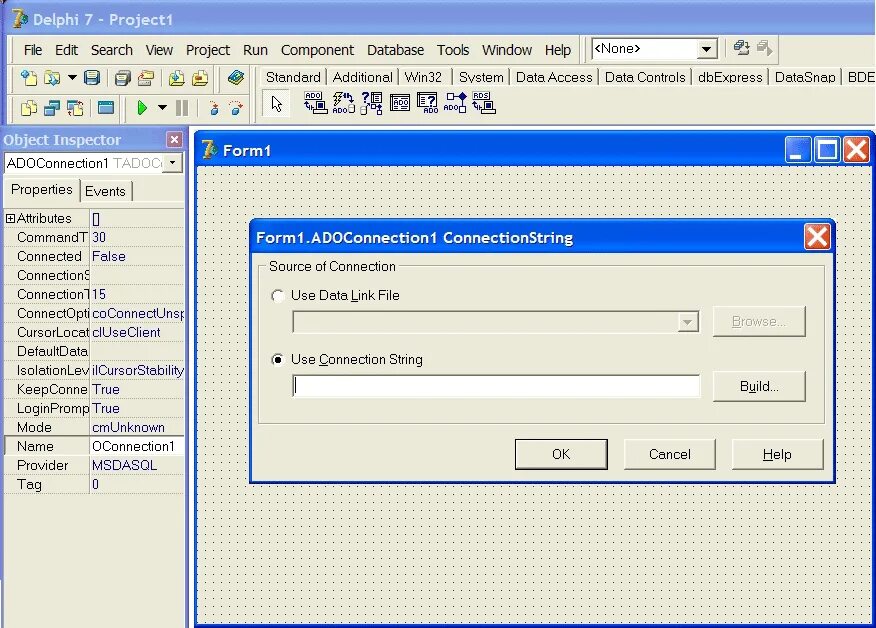Image resolution: width=876 pixels, height=628 pixels.
Task: Select the Use Data Link File radio button
Action: 278,296
